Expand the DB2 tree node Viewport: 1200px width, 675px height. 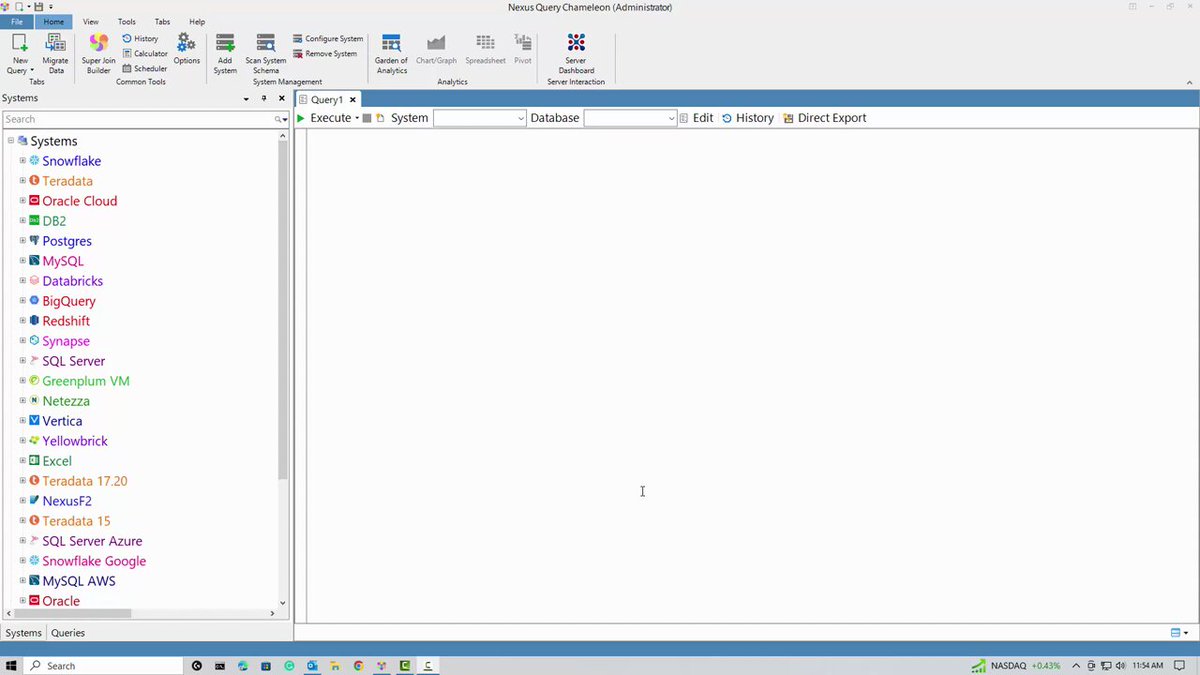click(x=23, y=221)
